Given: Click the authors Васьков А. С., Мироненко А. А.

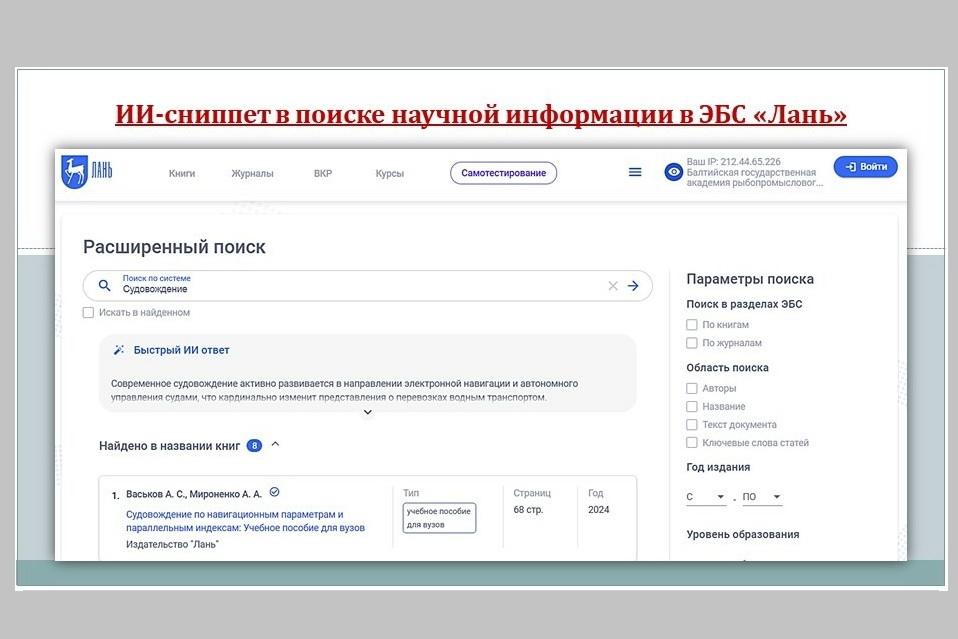Looking at the screenshot, I should pos(194,494).
